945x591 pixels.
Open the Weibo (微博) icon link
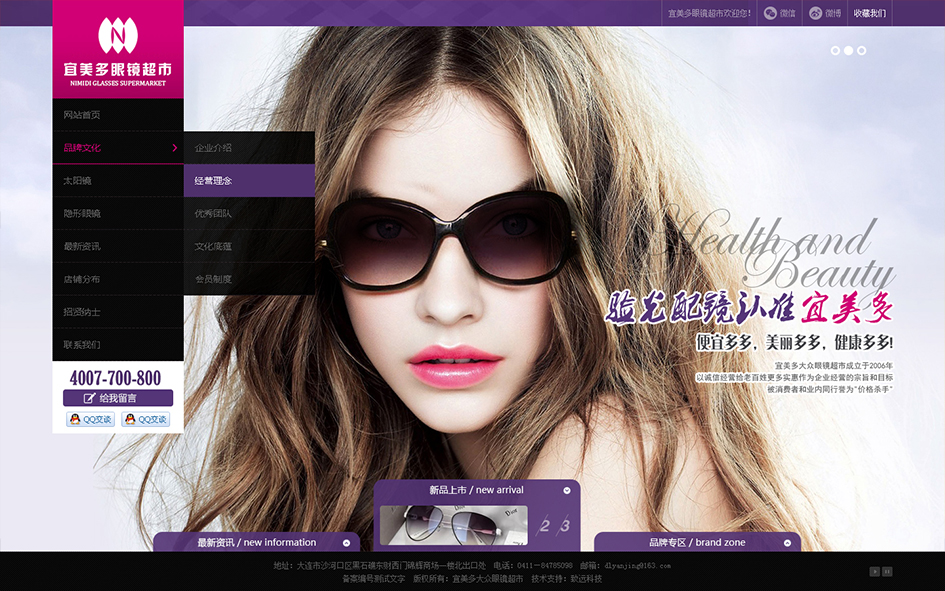click(x=825, y=13)
